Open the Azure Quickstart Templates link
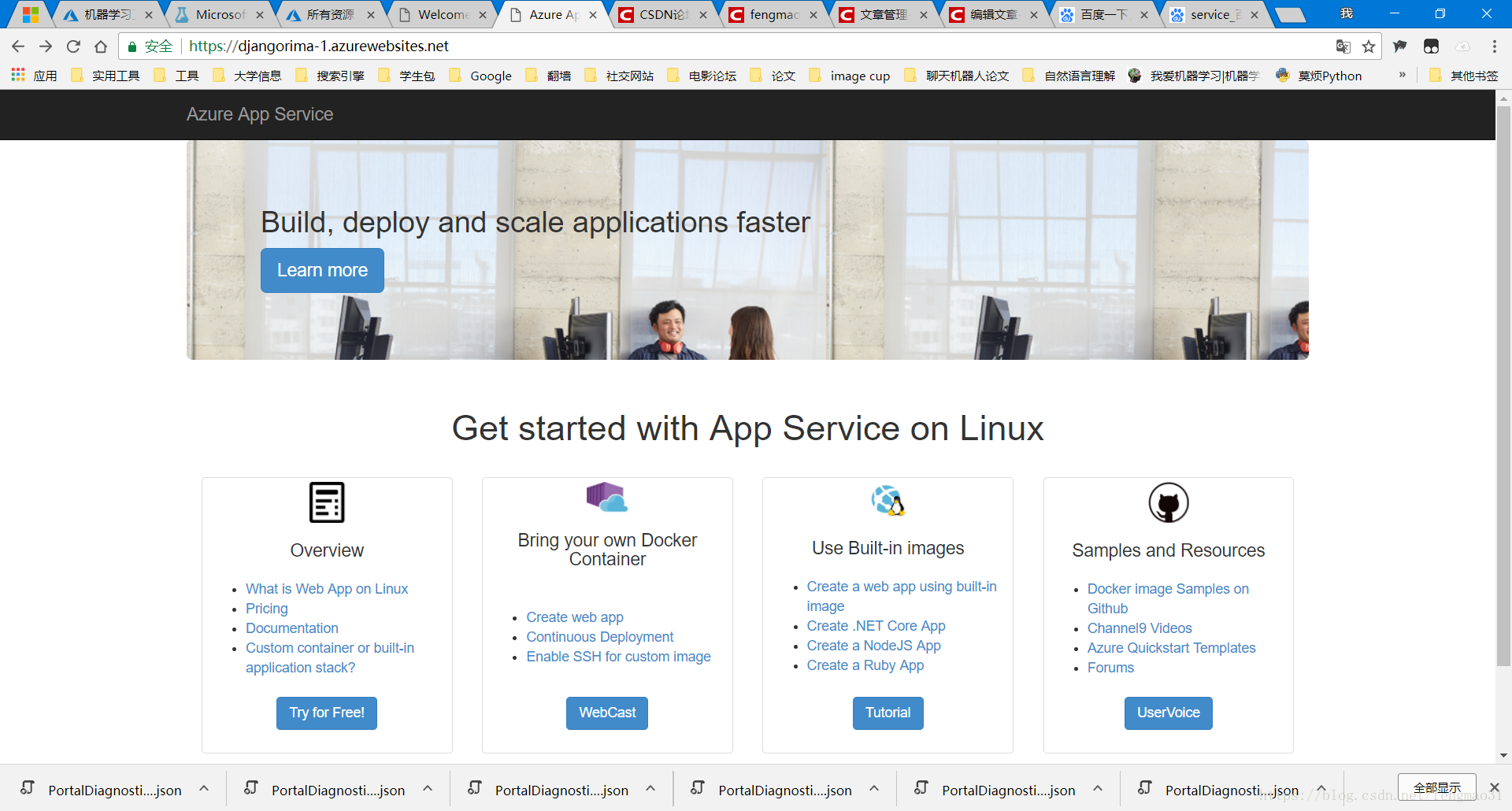The width and height of the screenshot is (1512, 811). 1172,648
